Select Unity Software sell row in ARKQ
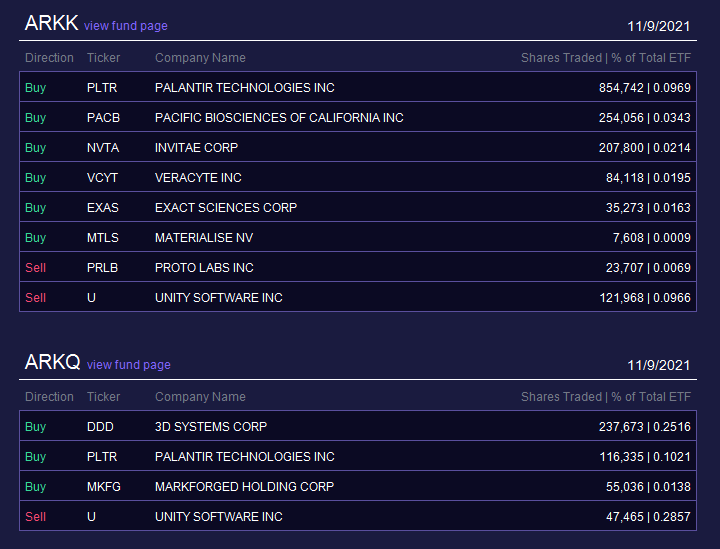The image size is (720, 549). [358, 516]
